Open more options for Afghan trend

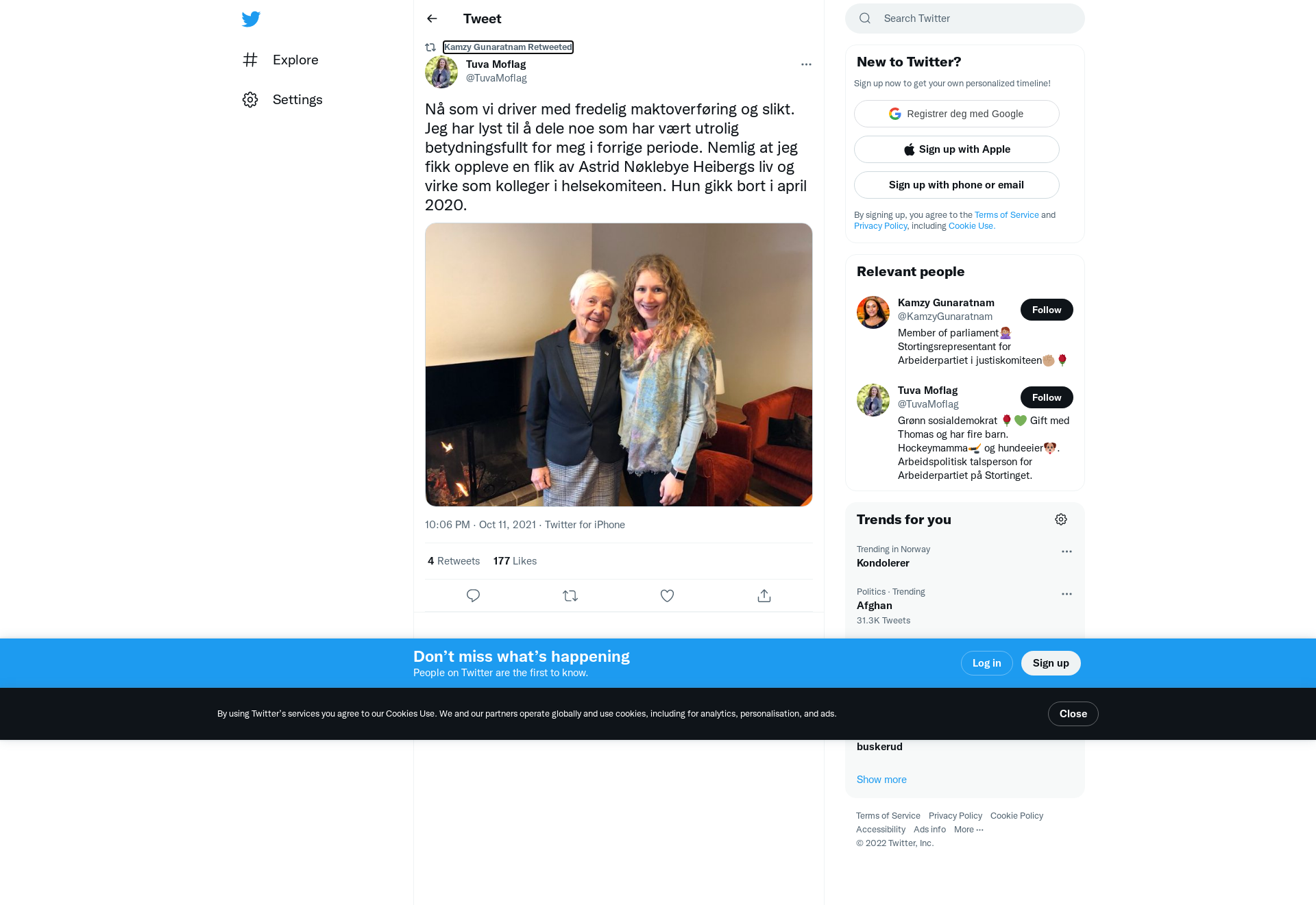1067,594
